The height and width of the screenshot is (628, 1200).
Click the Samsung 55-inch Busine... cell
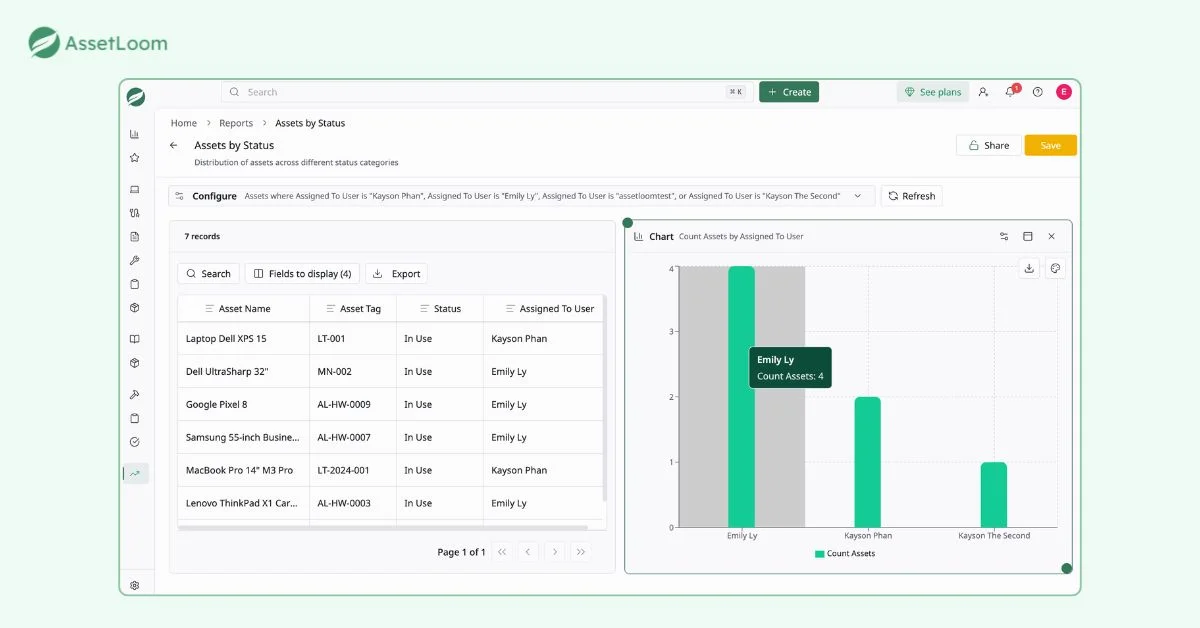click(244, 438)
